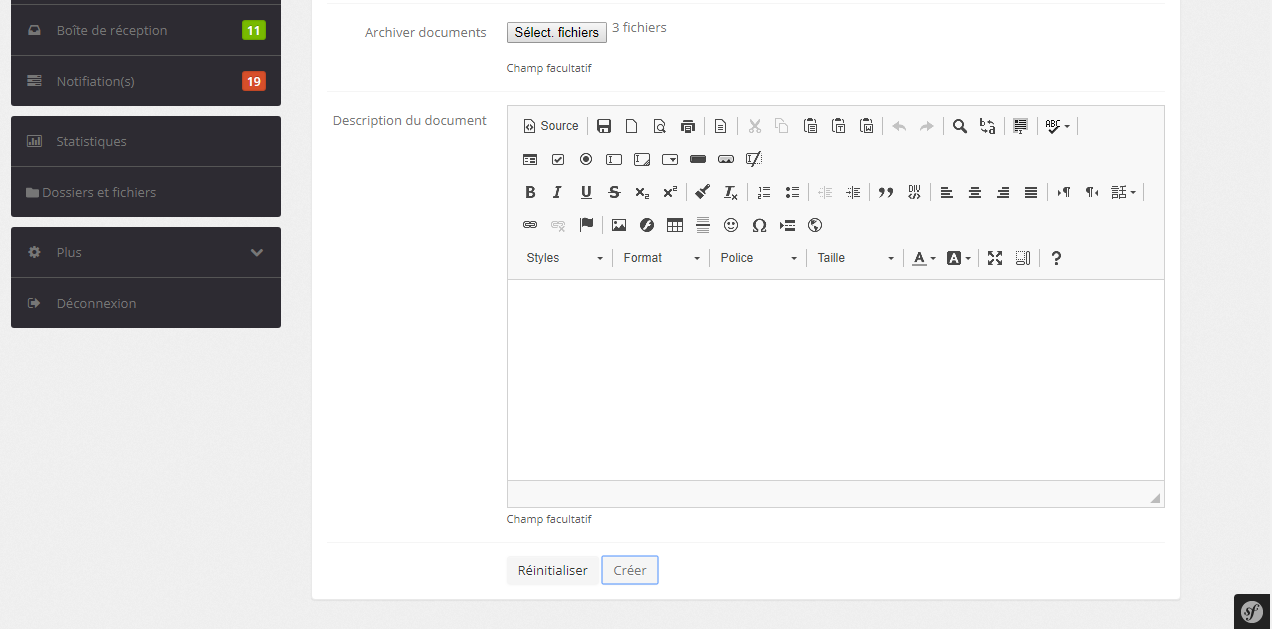The height and width of the screenshot is (629, 1272).
Task: Insert a table using the Table icon
Action: 675,225
